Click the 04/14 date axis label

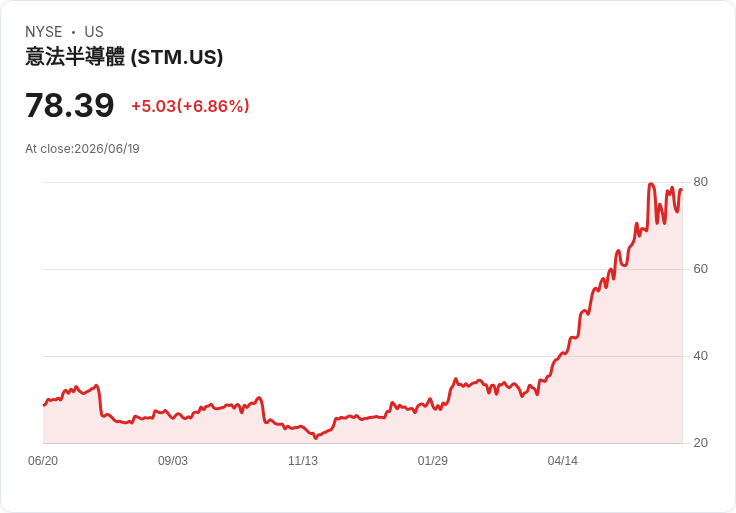pyautogui.click(x=562, y=461)
